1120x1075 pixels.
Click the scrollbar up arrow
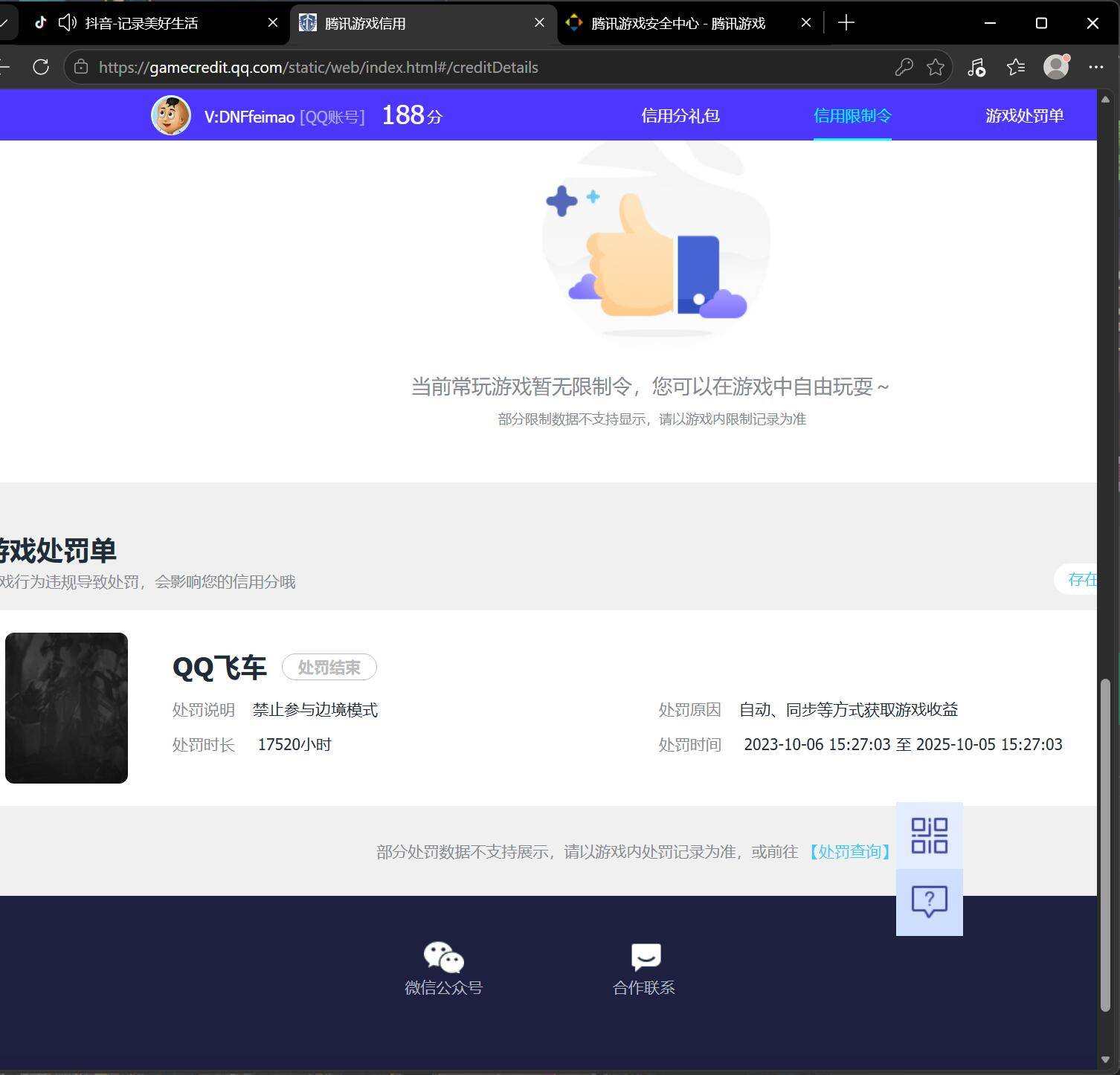coord(1107,99)
